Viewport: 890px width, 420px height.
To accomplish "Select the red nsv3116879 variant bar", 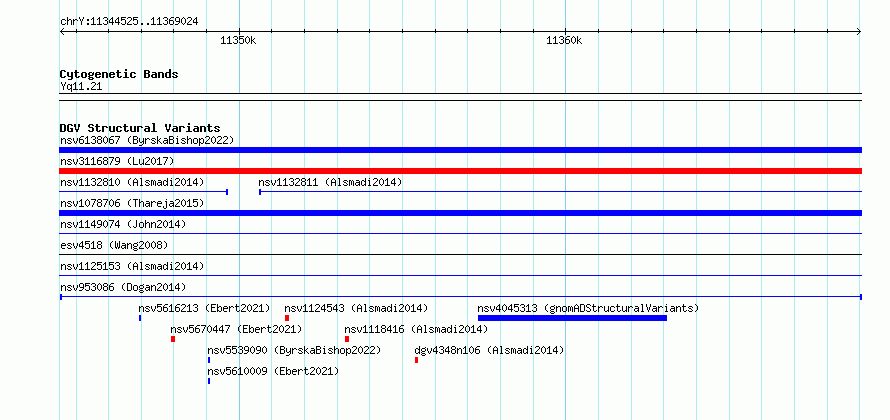I will tap(460, 171).
